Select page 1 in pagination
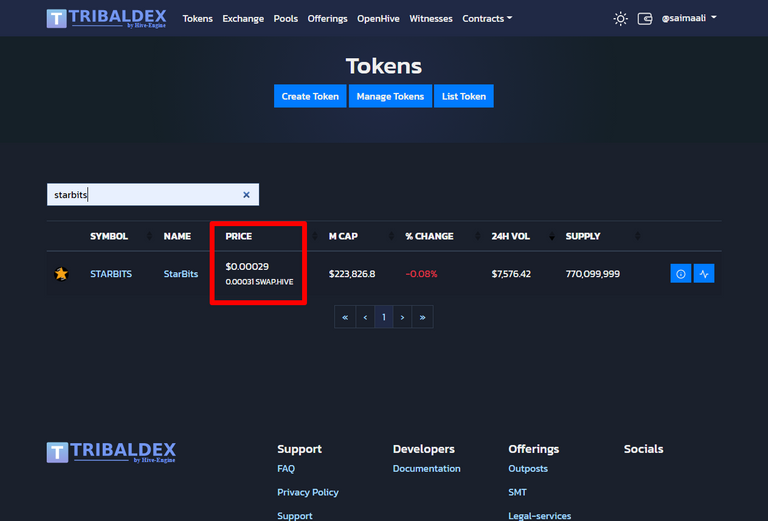This screenshot has width=768, height=521. click(384, 317)
